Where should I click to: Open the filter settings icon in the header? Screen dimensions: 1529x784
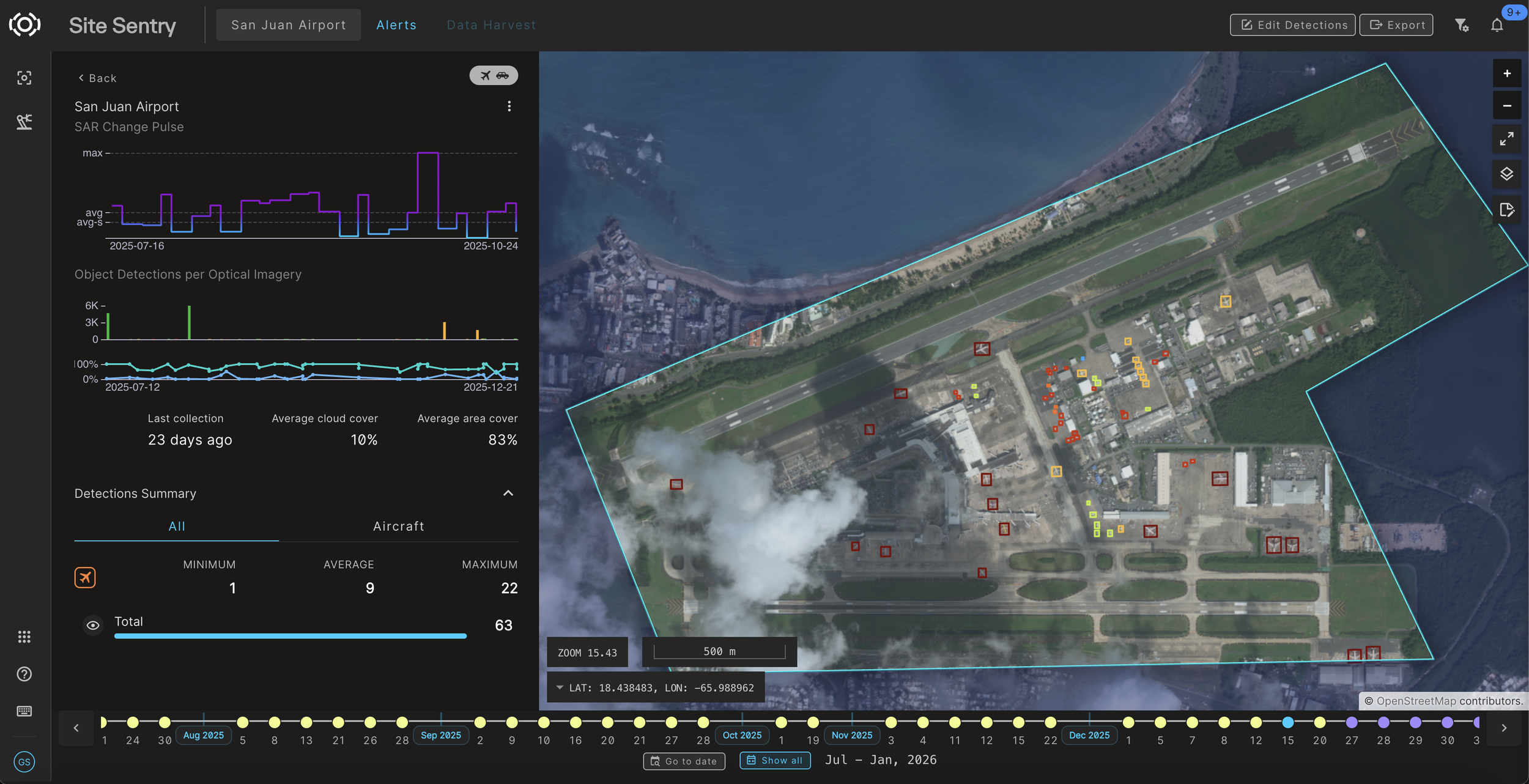click(x=1462, y=24)
